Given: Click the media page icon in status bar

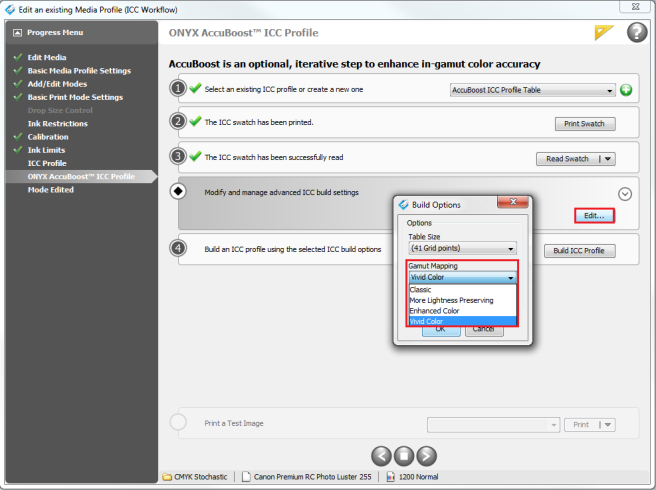Looking at the screenshot, I should tap(246, 477).
